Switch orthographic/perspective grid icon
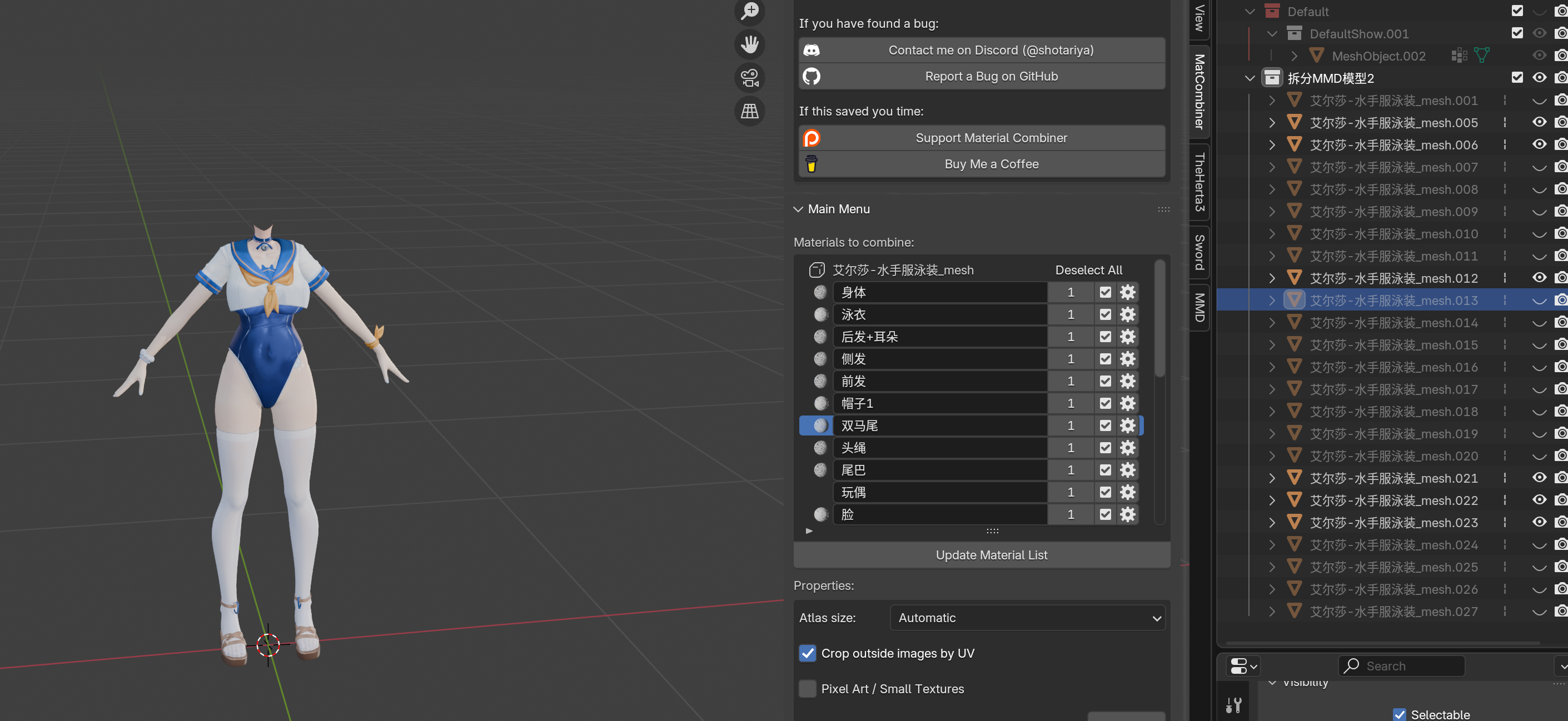Screen dimensions: 1568x721 (750, 111)
